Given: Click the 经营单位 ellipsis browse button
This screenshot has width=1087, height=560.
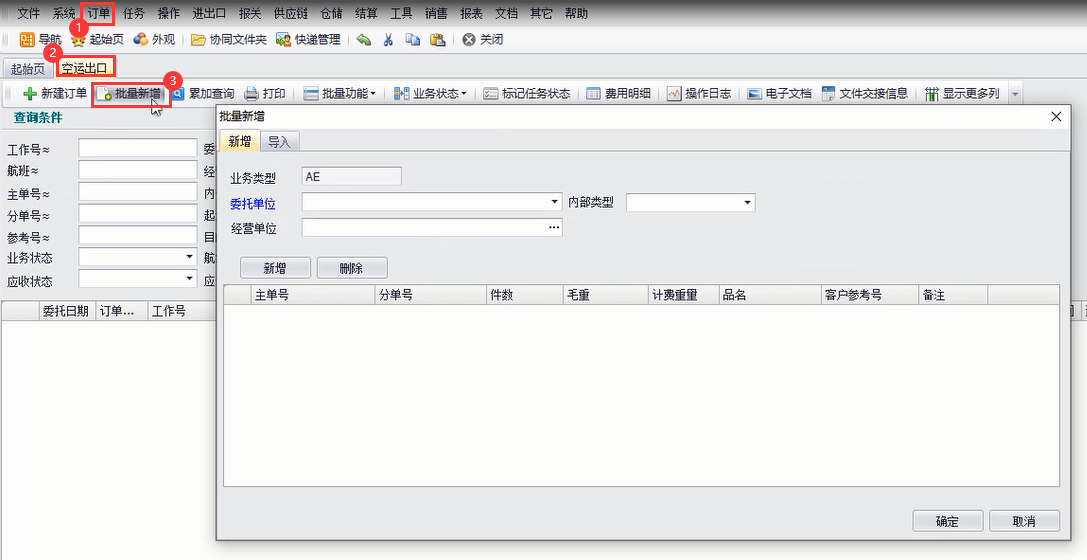Looking at the screenshot, I should 553,228.
